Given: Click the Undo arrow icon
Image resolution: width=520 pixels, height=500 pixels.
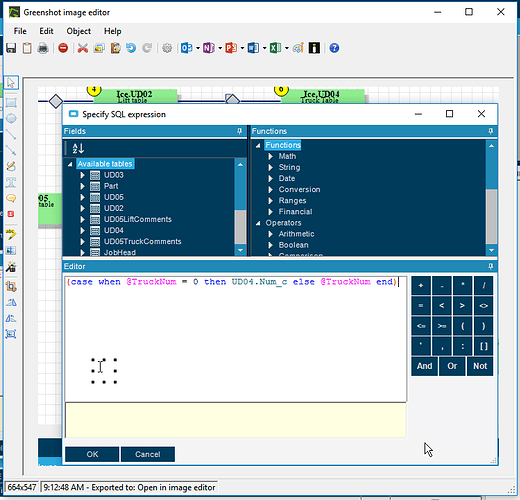Looking at the screenshot, I should (131, 48).
